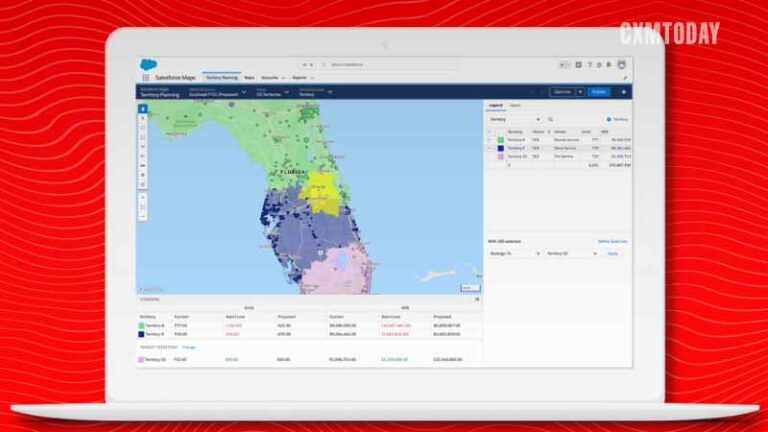
Task: Zoom out with the map minus button
Action: [143, 216]
